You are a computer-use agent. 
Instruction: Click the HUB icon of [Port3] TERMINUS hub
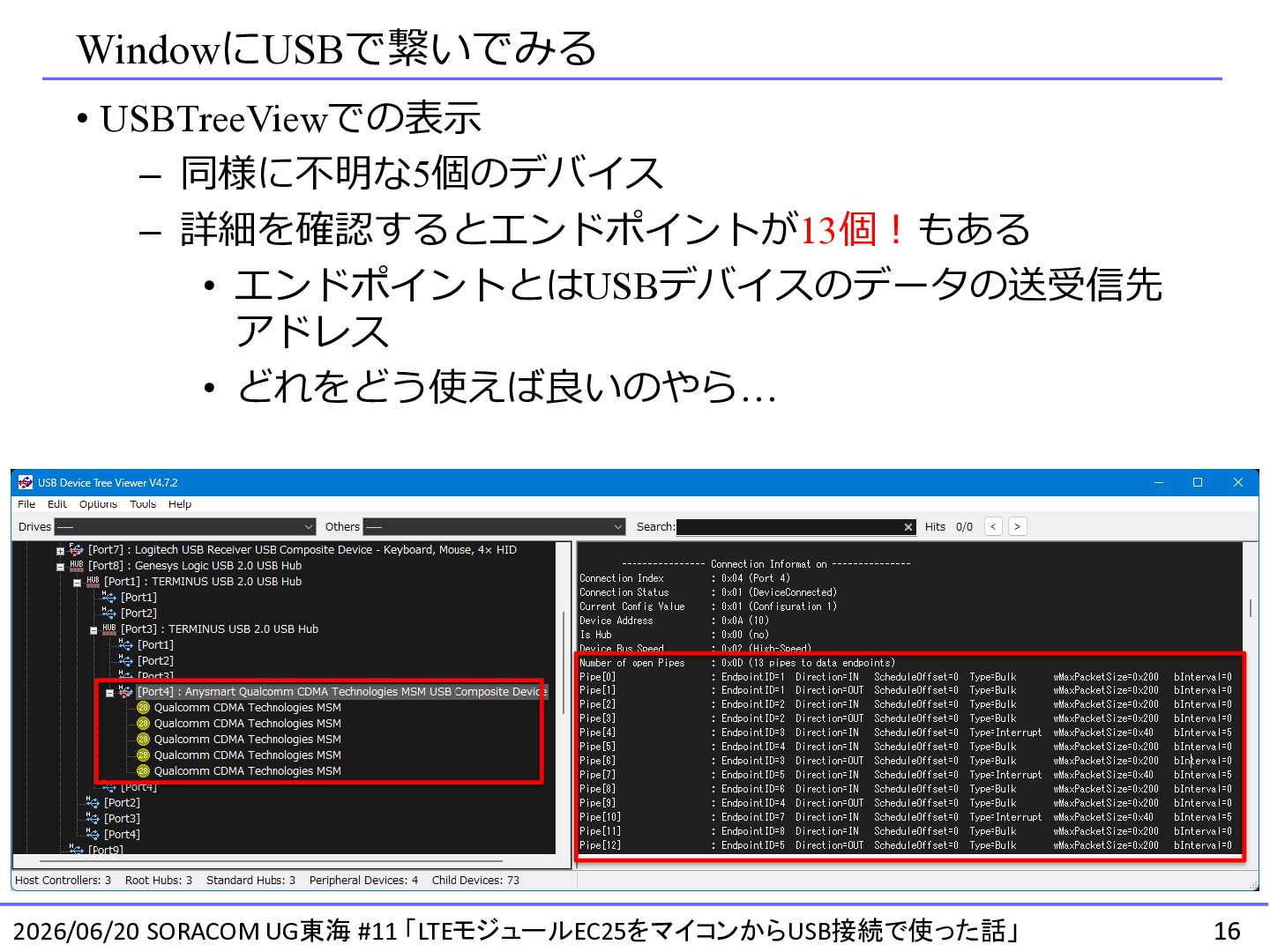(109, 629)
